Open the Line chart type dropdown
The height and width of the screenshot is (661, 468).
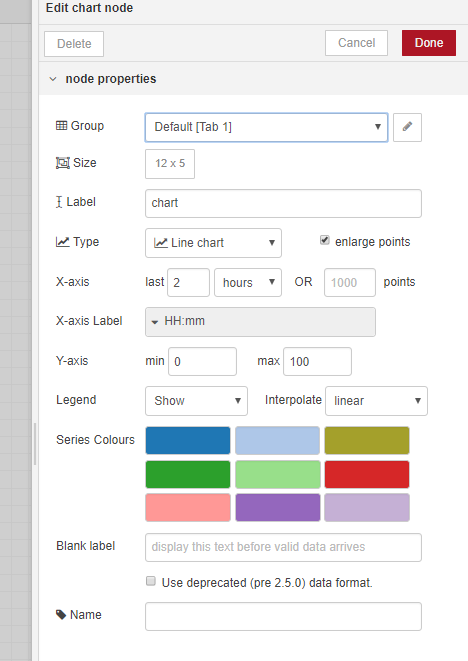pyautogui.click(x=213, y=243)
